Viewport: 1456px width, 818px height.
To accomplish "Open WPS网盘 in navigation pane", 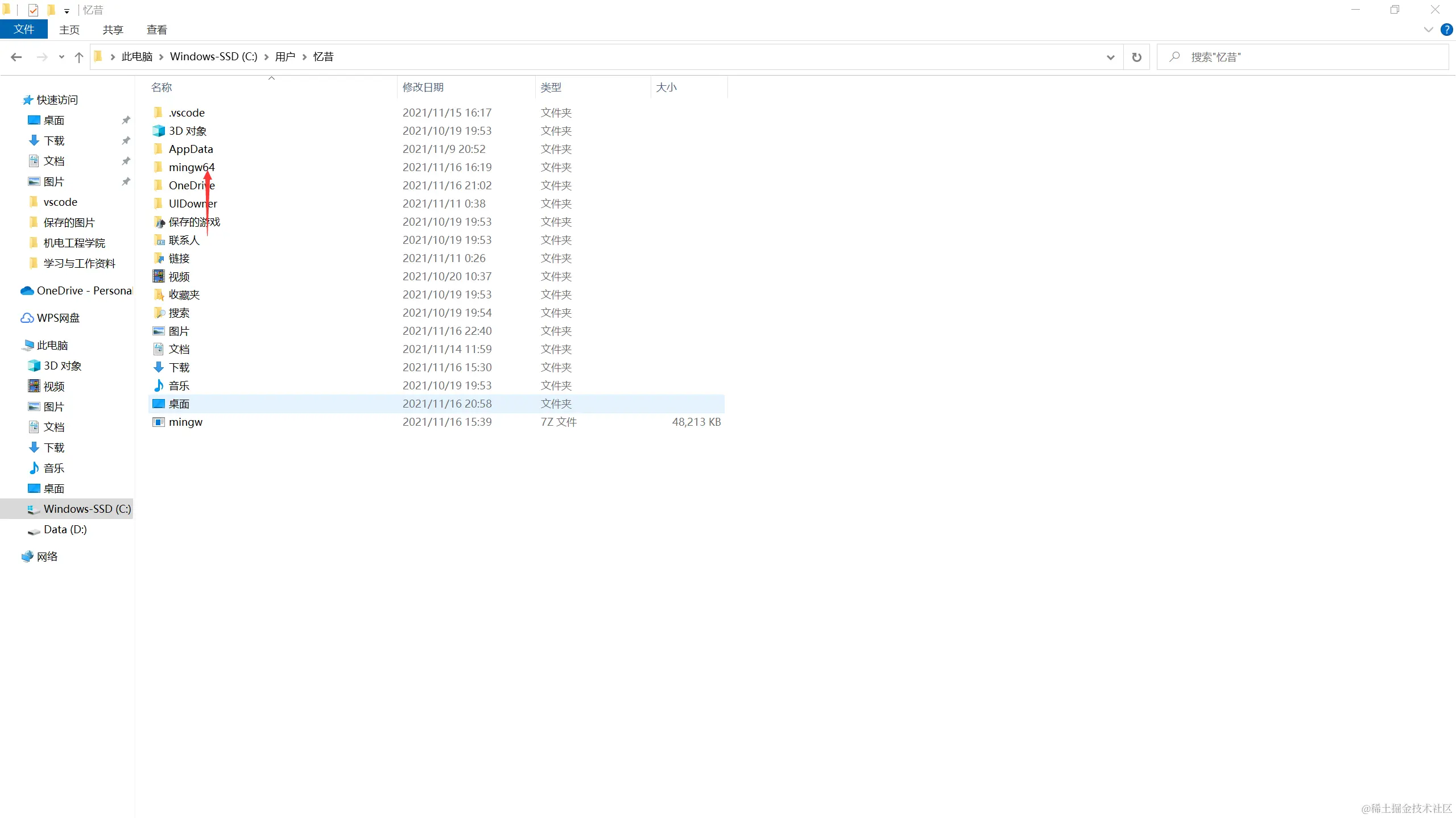I will click(x=58, y=318).
